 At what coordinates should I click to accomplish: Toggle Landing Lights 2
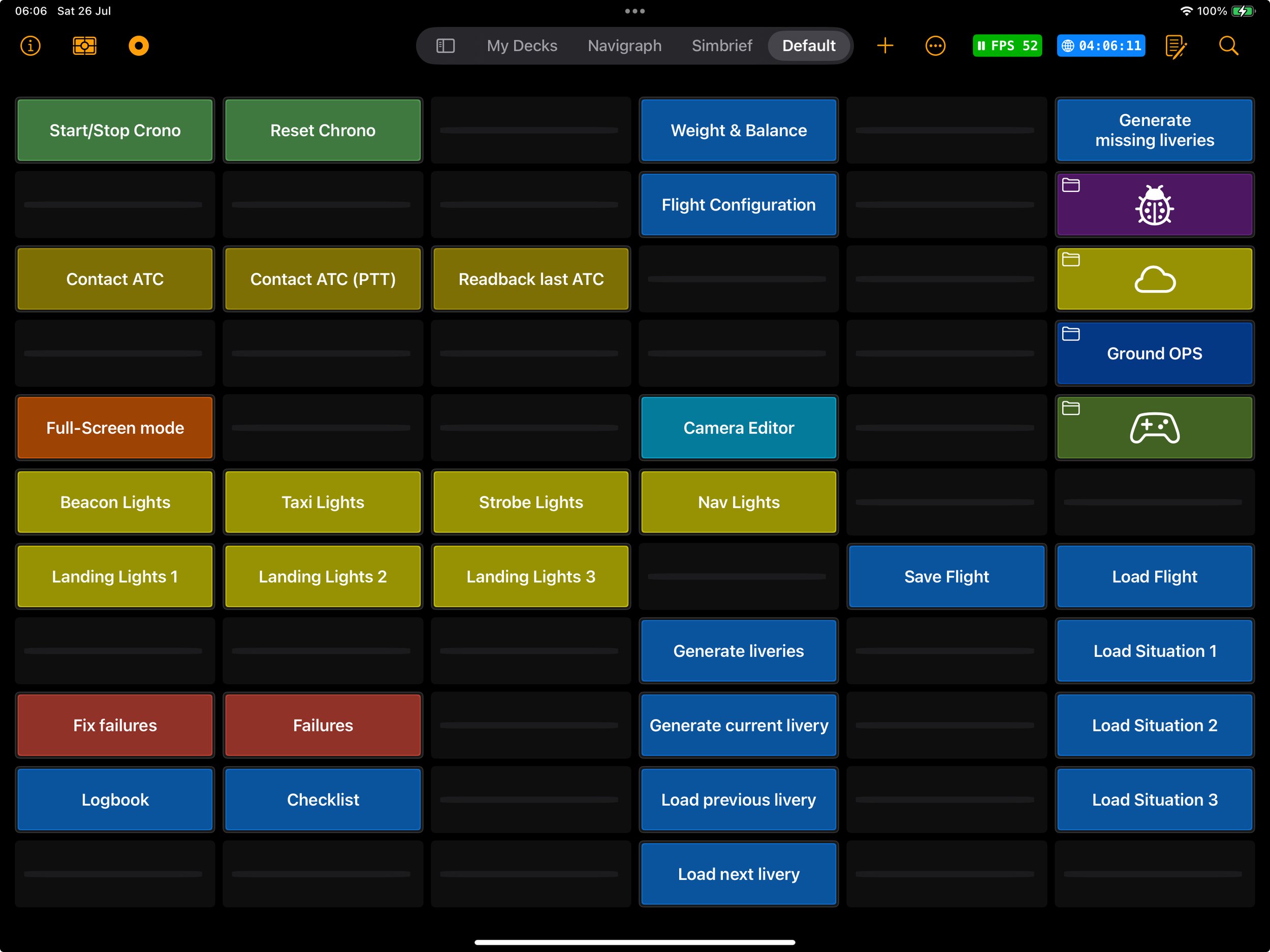(323, 577)
